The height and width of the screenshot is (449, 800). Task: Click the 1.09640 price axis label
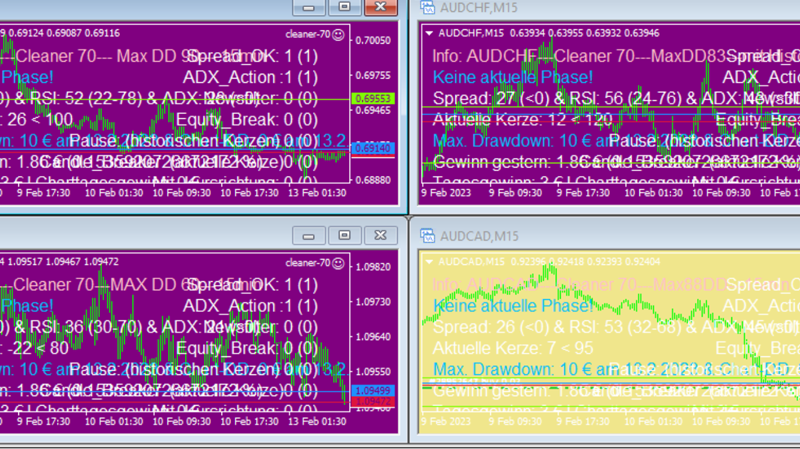(x=373, y=337)
